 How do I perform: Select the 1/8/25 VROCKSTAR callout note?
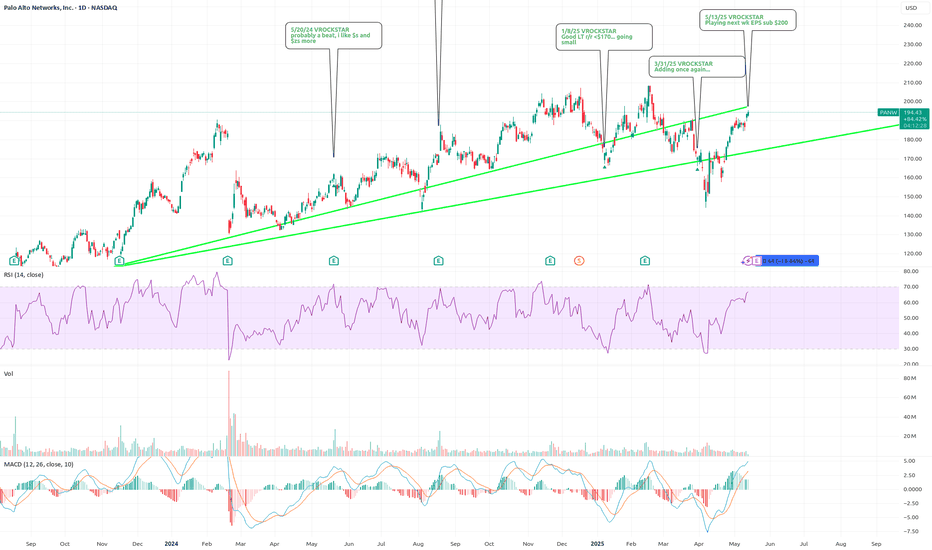[x=604, y=37]
